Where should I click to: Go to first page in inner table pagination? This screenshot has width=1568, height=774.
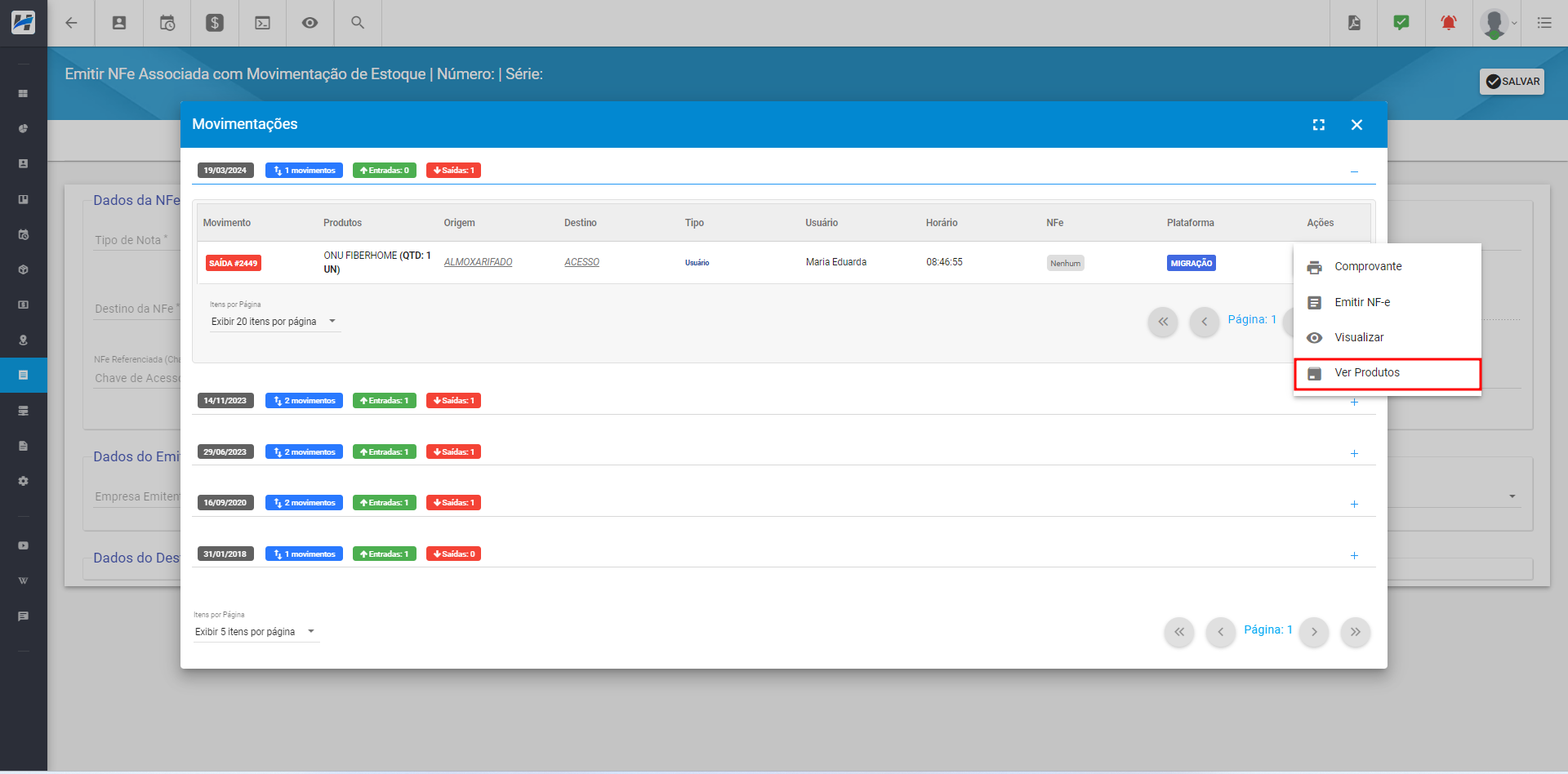pyautogui.click(x=1163, y=322)
